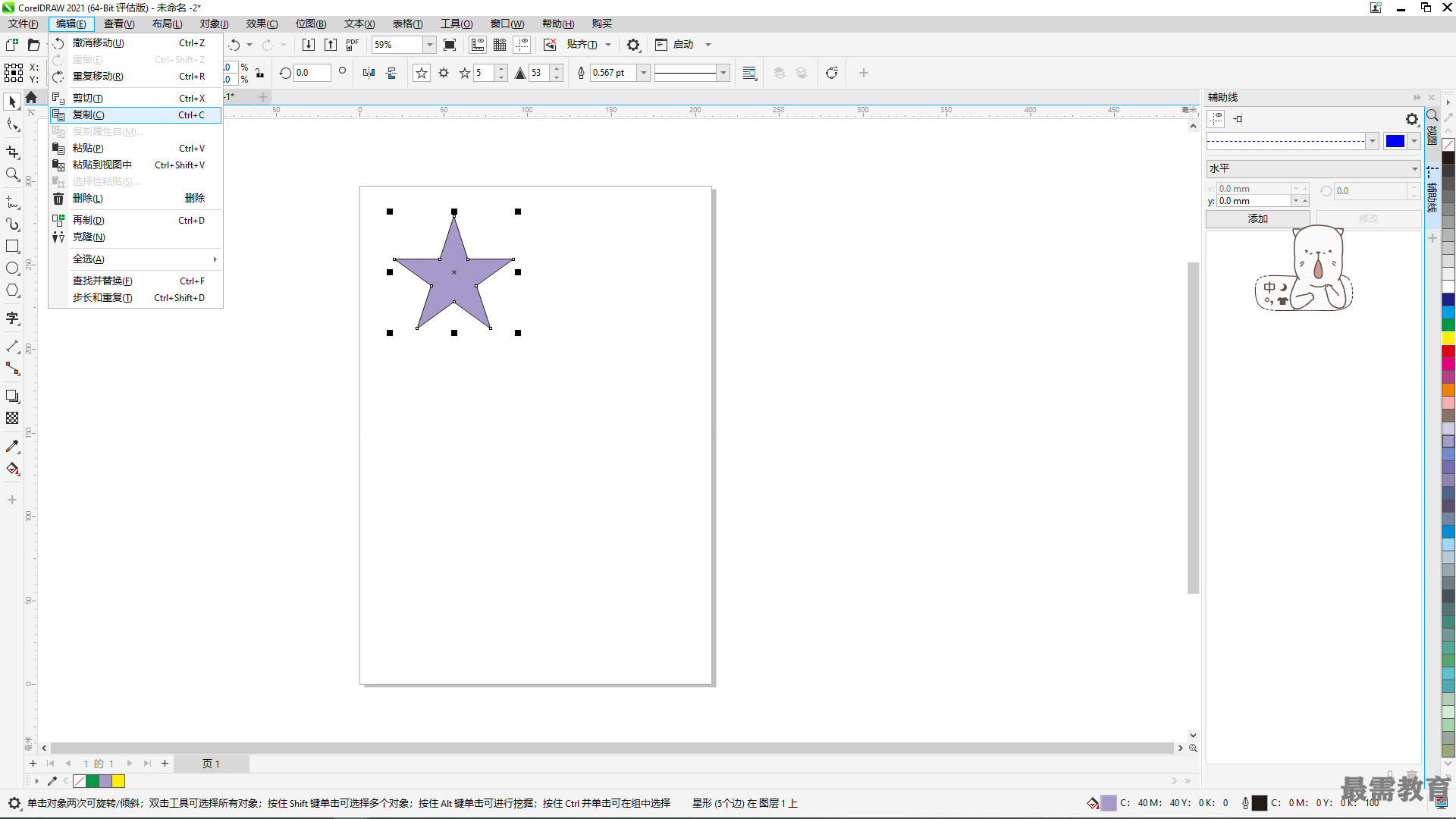
Task: Choose 复制 (Copy) from Edit menu
Action: [x=136, y=115]
